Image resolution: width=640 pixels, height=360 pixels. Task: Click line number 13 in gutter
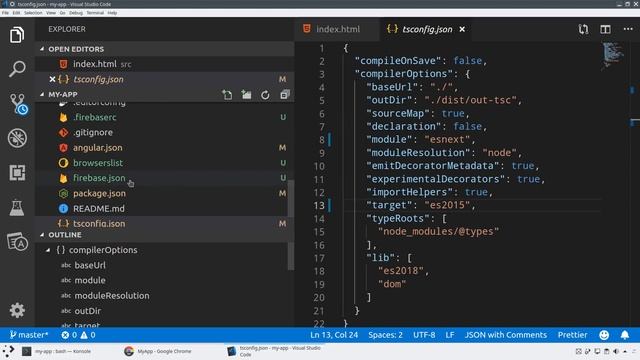click(319, 205)
